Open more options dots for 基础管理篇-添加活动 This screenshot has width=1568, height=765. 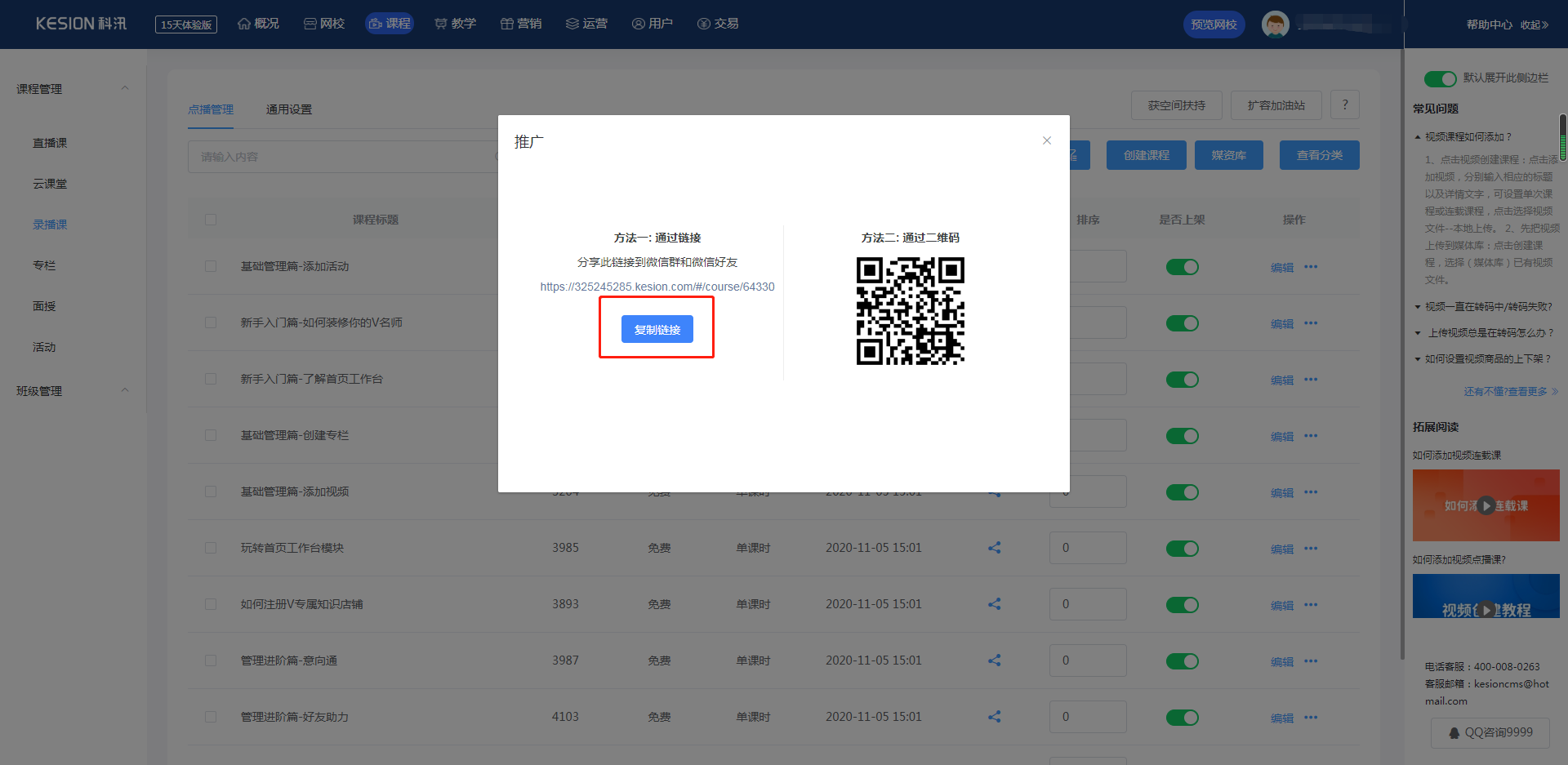coord(1311,267)
